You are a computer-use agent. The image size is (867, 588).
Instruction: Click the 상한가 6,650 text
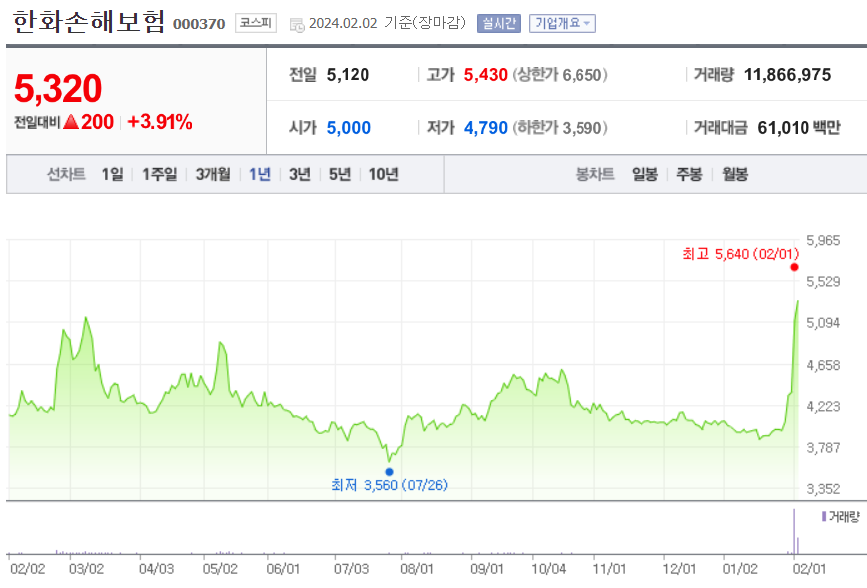[x=560, y=75]
